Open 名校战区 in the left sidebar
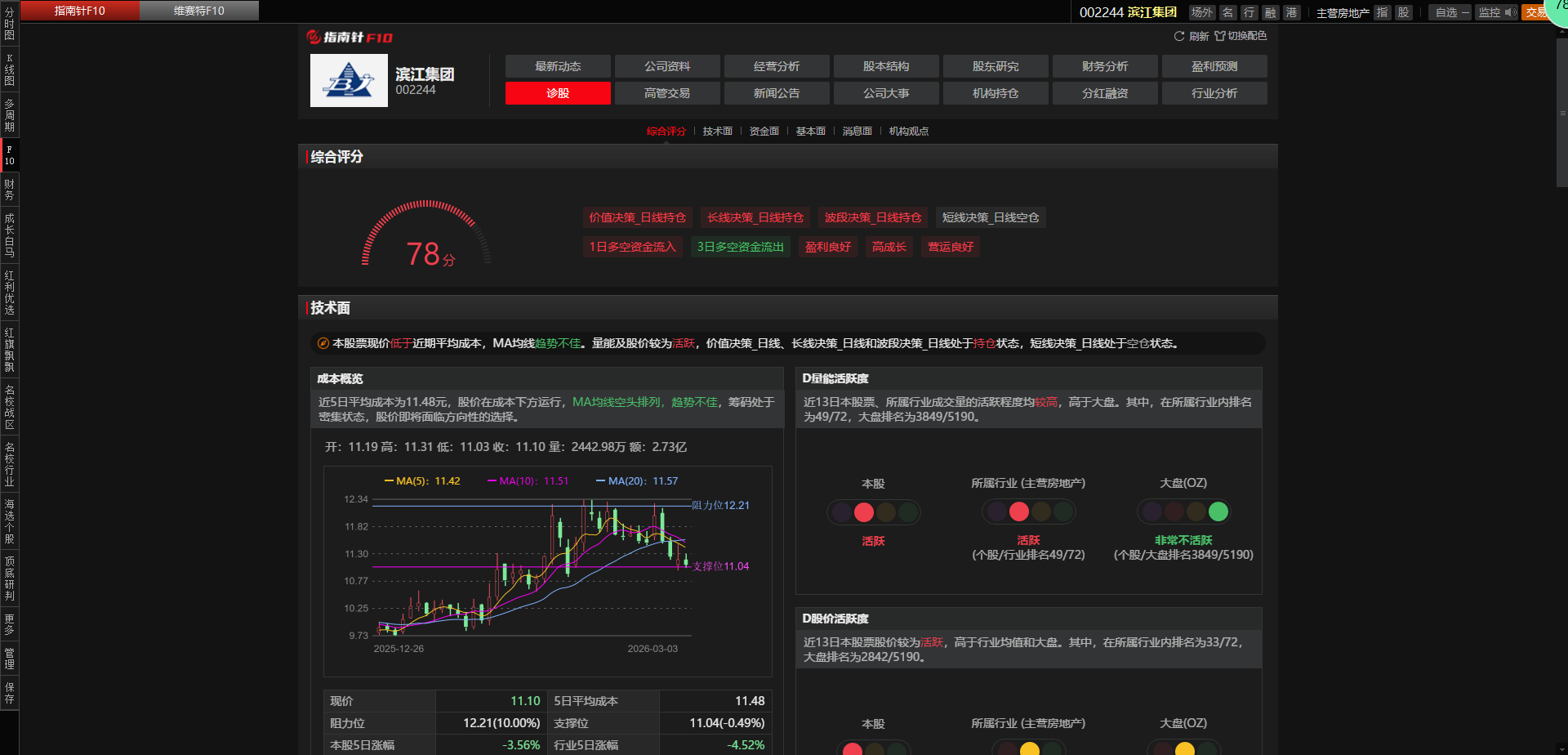This screenshot has height=755, width=1568. pyautogui.click(x=10, y=407)
